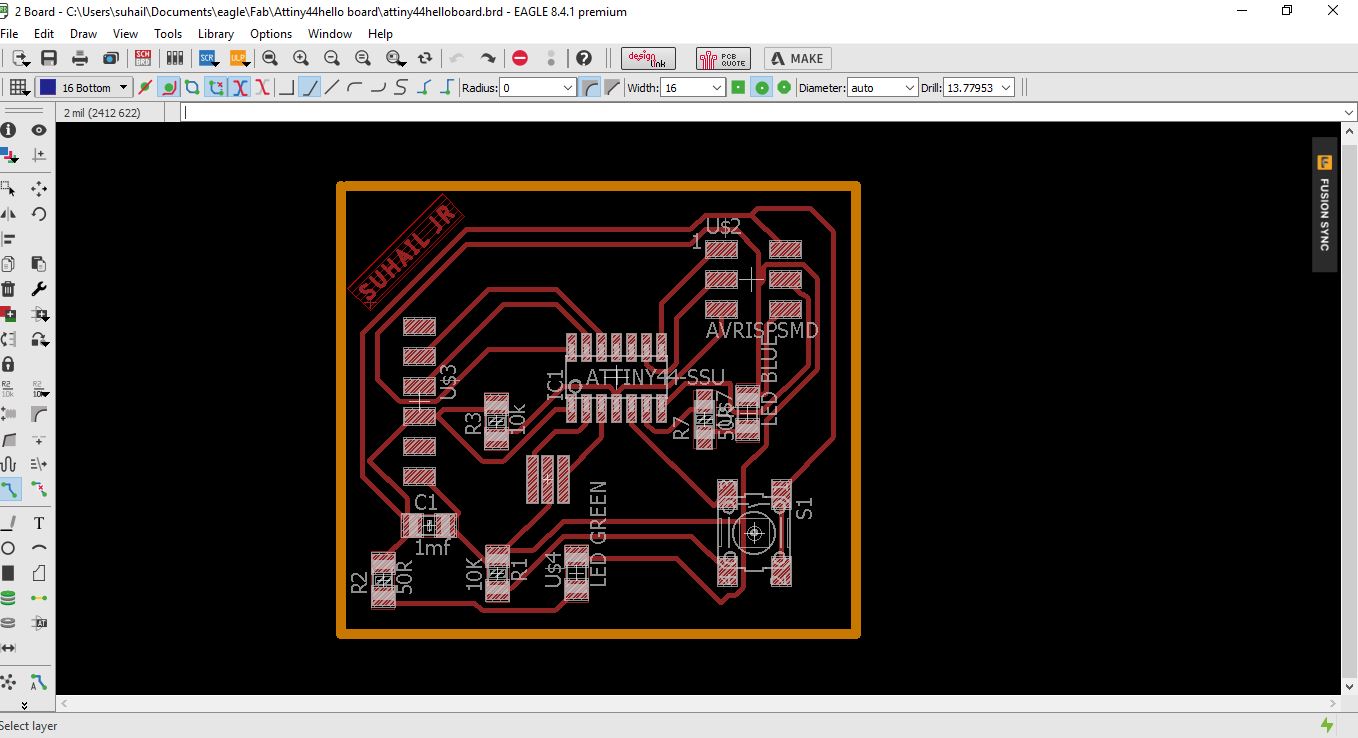Select the Info tool in left toolbar
This screenshot has height=738, width=1358.
pos(8,130)
